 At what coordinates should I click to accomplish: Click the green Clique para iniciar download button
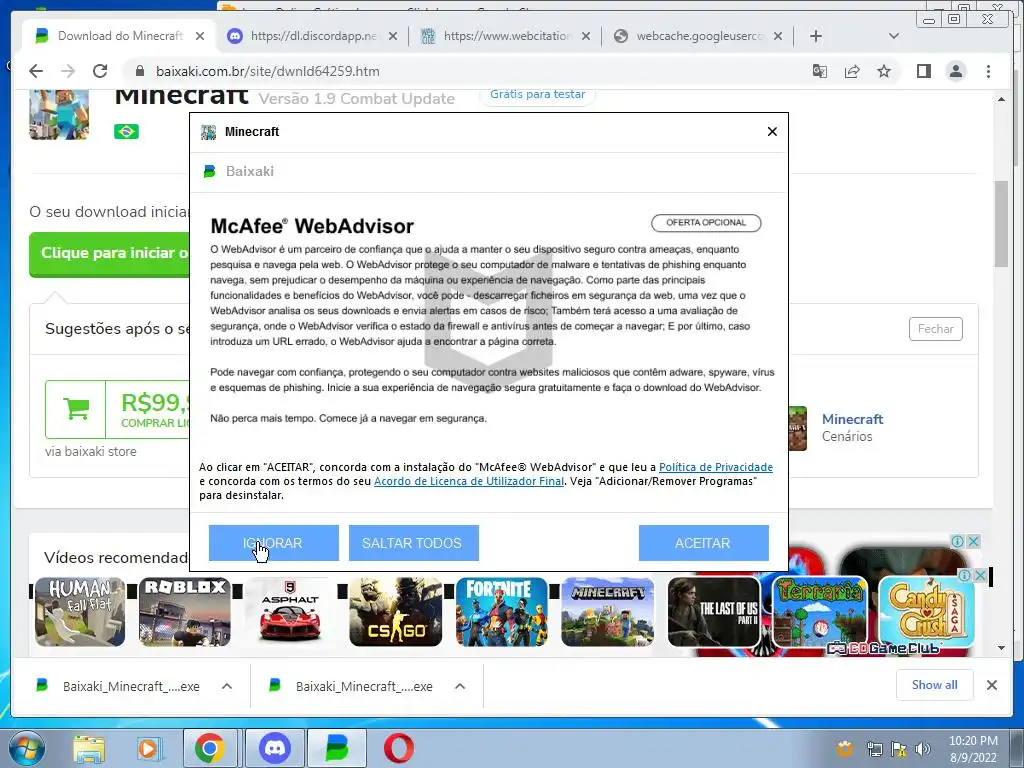[x=109, y=253]
